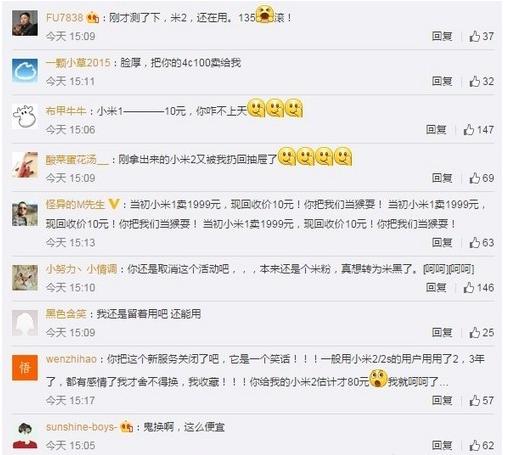
Task: Like FU7838's comment with 37 likes
Action: (x=474, y=36)
